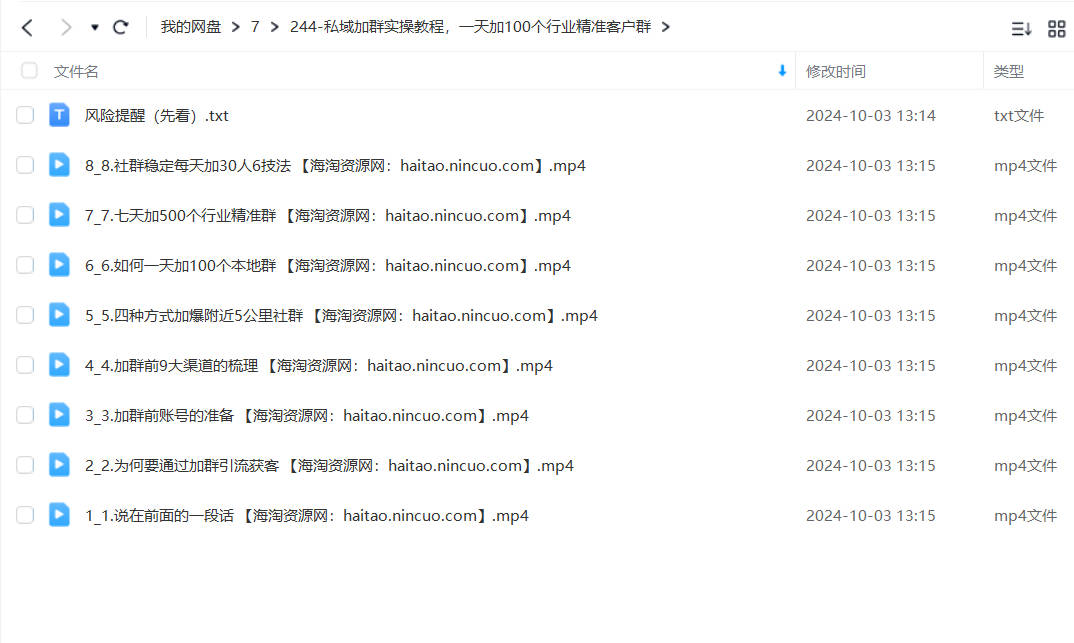Click date 2024-10-03 13:14 of txt file

click(871, 116)
